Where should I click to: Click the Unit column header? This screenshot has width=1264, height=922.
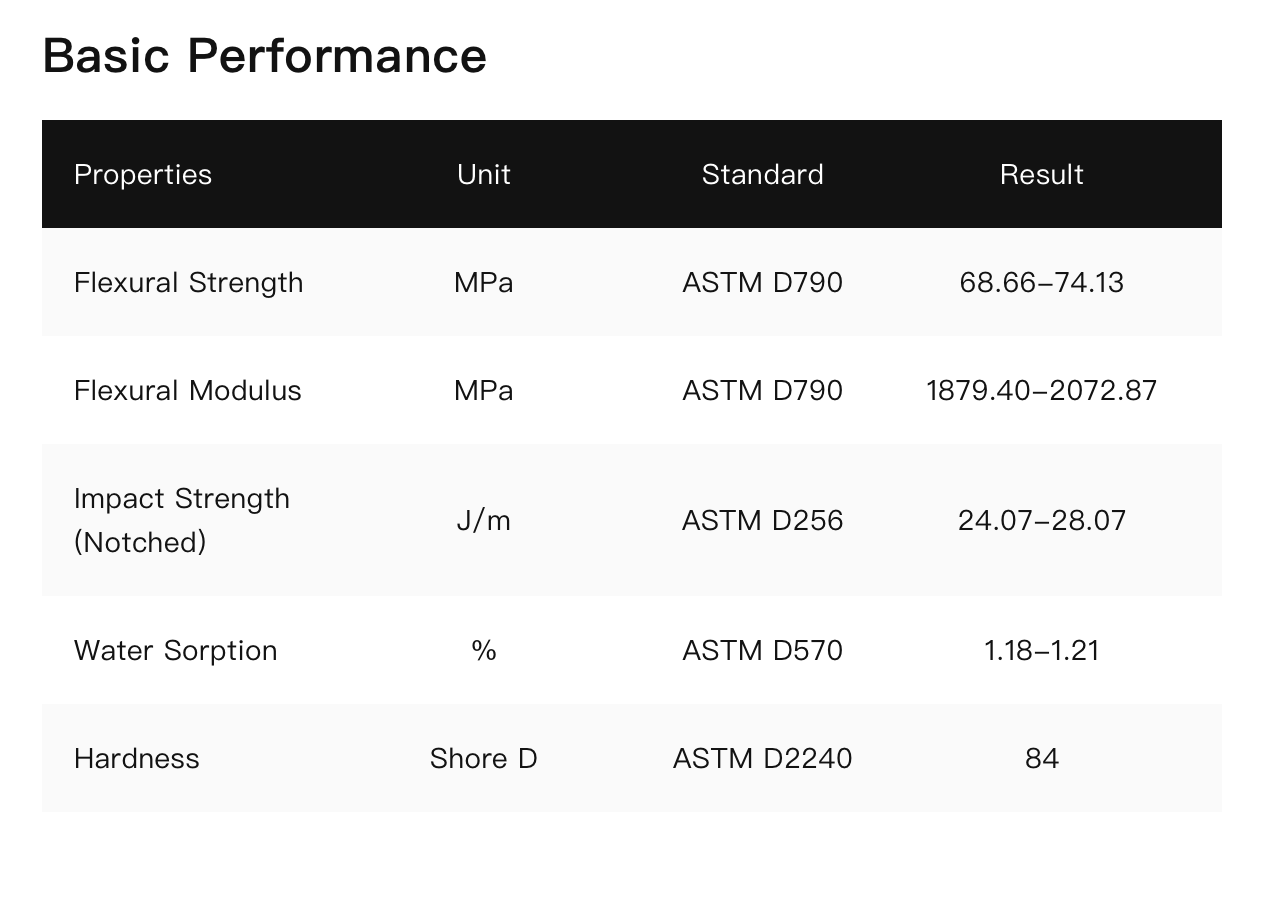tap(484, 175)
